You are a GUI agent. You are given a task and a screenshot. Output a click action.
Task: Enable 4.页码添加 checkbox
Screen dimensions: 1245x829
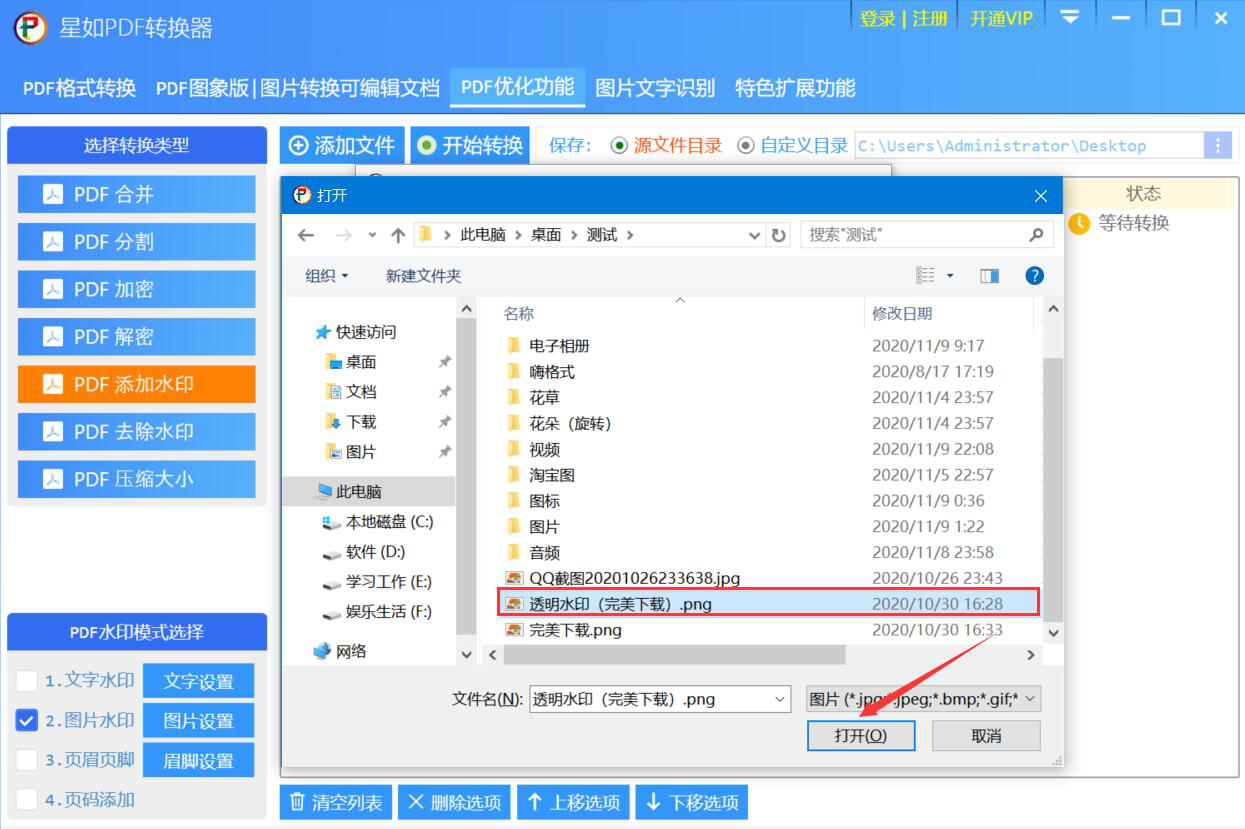pyautogui.click(x=27, y=800)
